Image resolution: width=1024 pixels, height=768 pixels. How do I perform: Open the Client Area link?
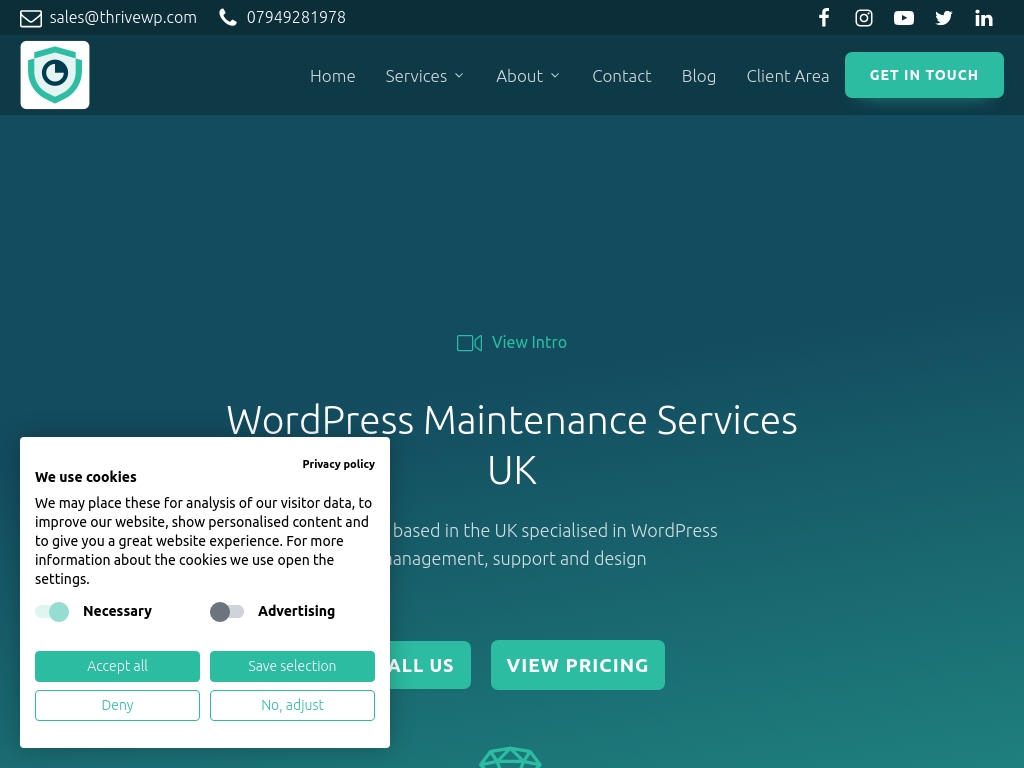[x=788, y=76]
